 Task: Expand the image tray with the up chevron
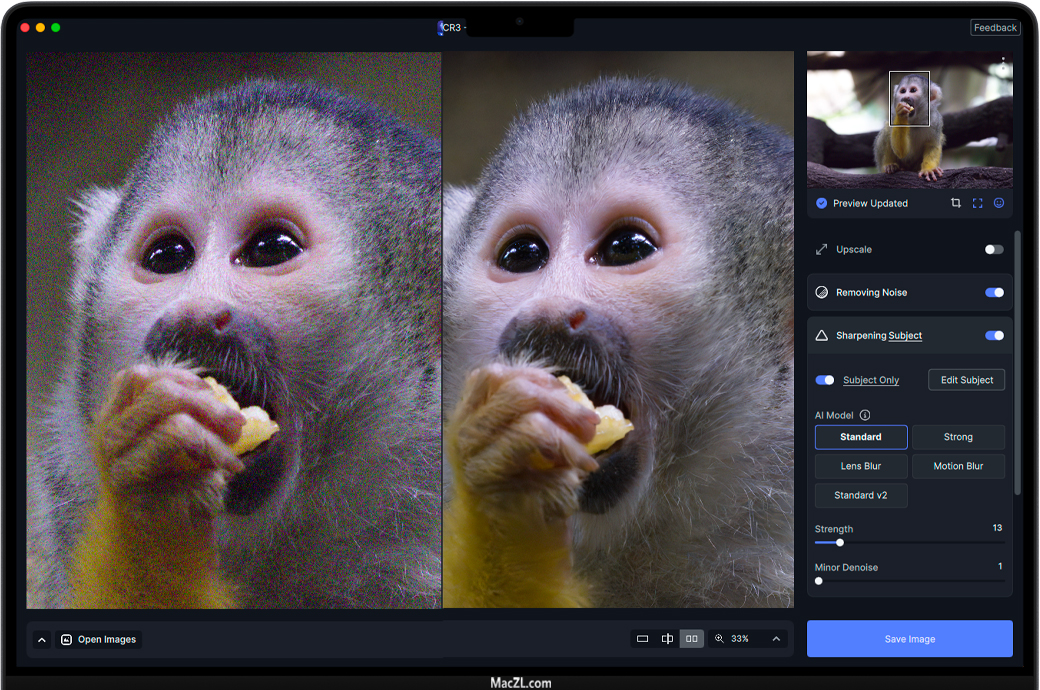[42, 640]
